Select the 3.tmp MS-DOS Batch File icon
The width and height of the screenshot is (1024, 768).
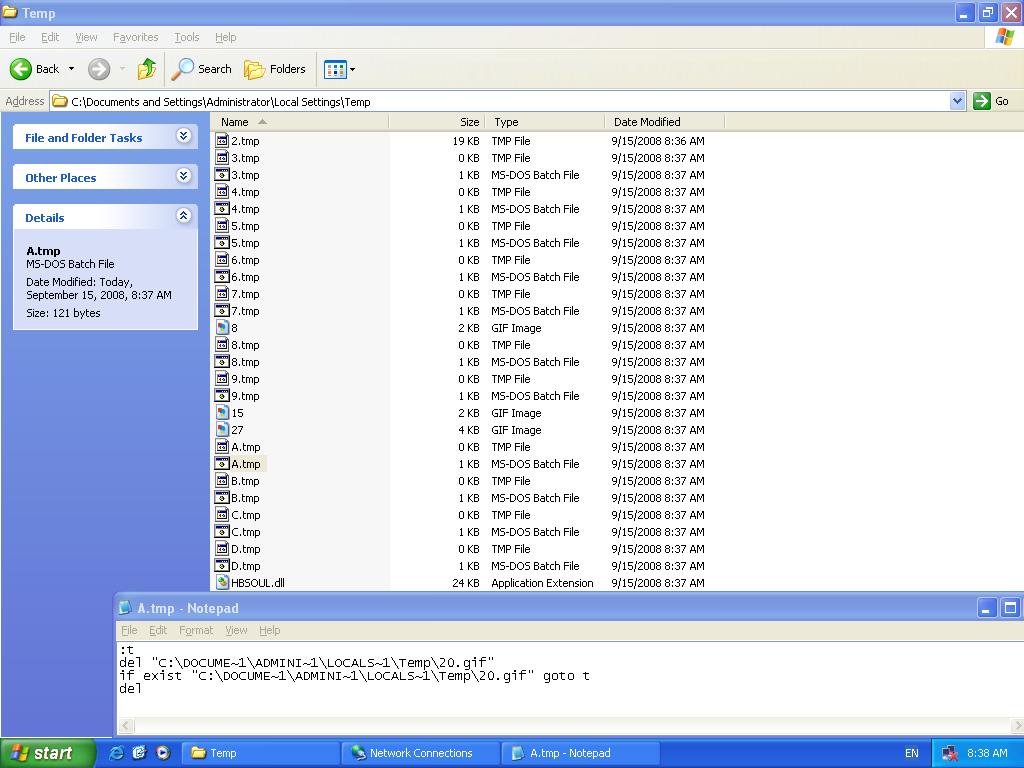222,174
